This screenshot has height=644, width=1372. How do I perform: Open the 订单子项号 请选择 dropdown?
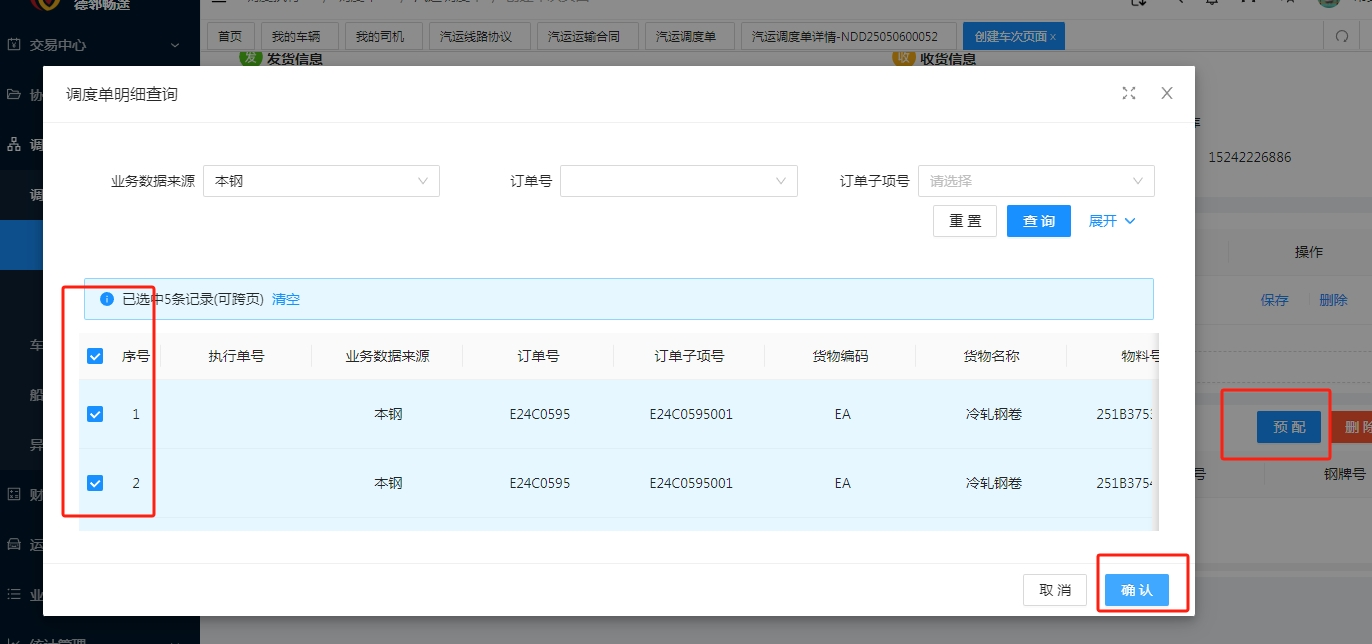coord(1036,181)
